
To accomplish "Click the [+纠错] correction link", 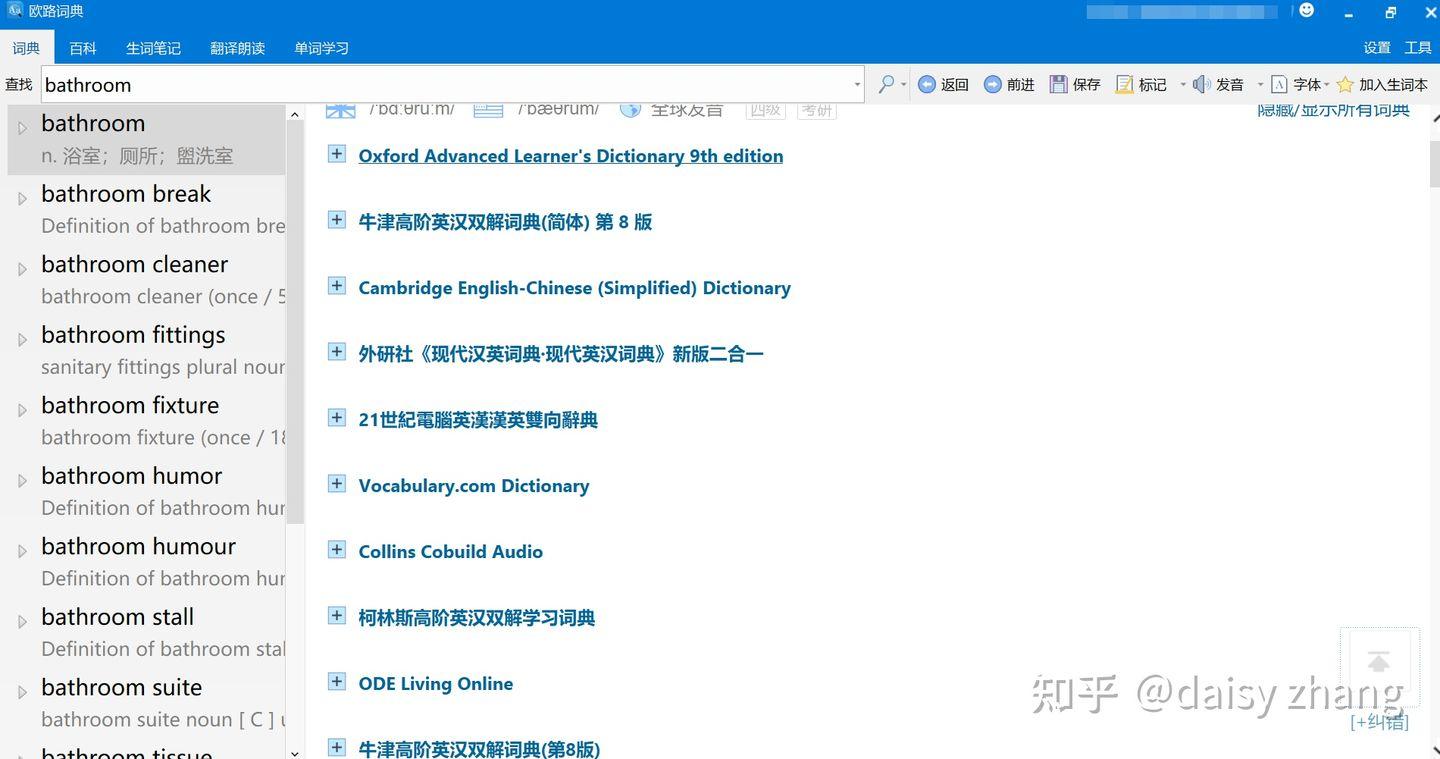I will 1379,722.
